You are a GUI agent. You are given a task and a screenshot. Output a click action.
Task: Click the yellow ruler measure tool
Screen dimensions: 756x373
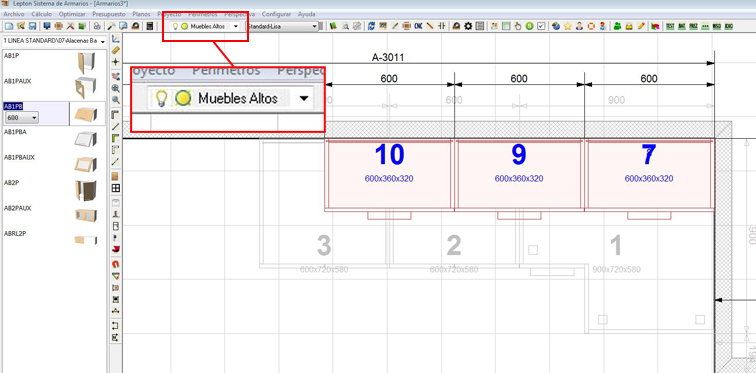pyautogui.click(x=116, y=50)
